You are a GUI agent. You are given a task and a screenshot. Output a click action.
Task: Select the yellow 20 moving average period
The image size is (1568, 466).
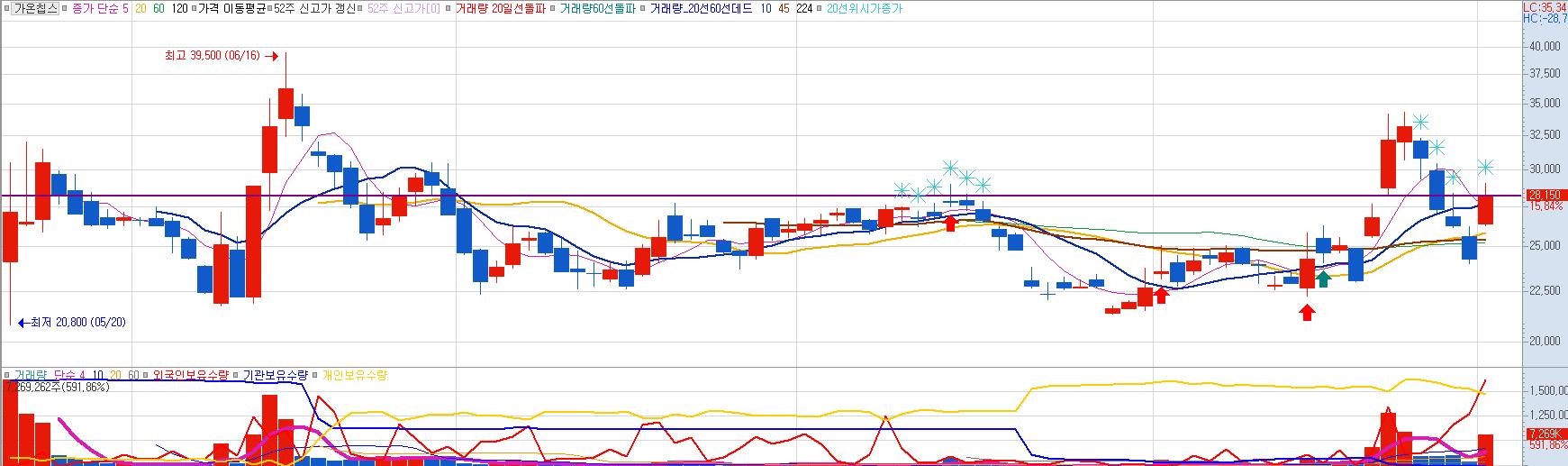click(141, 8)
